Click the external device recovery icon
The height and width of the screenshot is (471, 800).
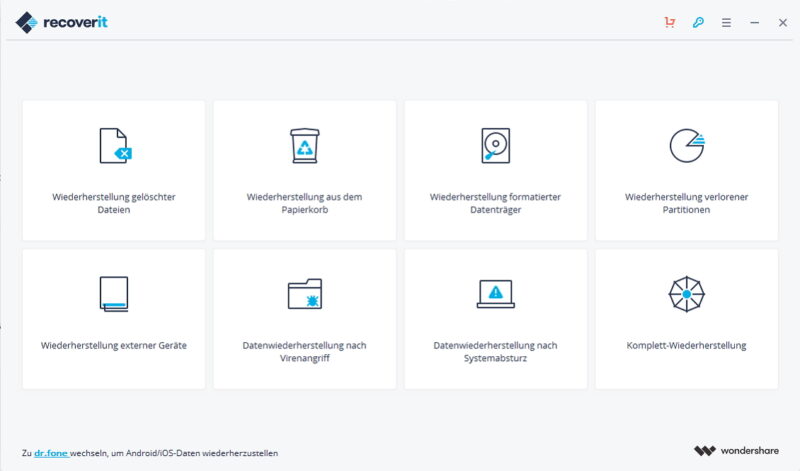114,294
